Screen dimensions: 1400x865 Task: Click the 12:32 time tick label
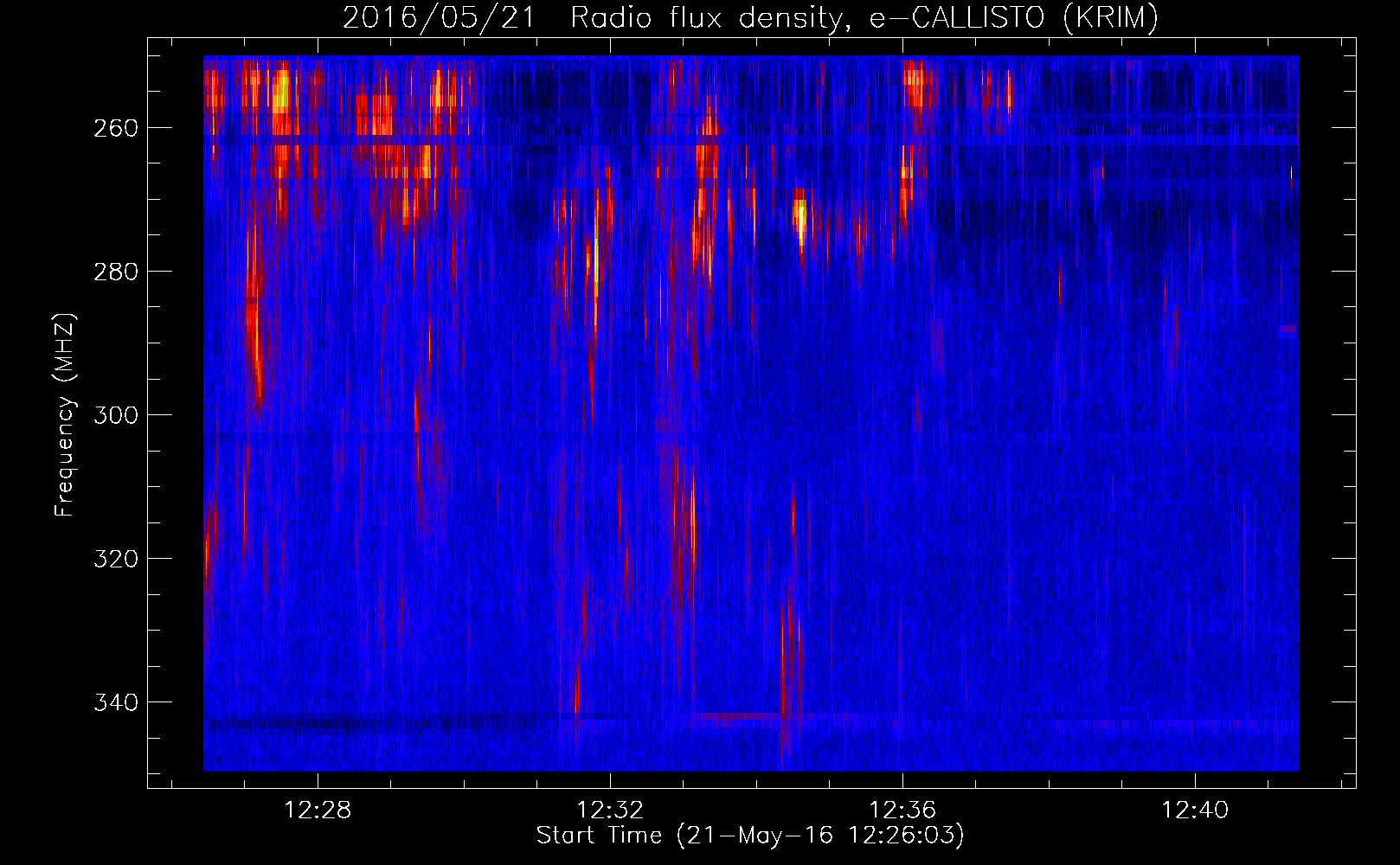pyautogui.click(x=610, y=811)
